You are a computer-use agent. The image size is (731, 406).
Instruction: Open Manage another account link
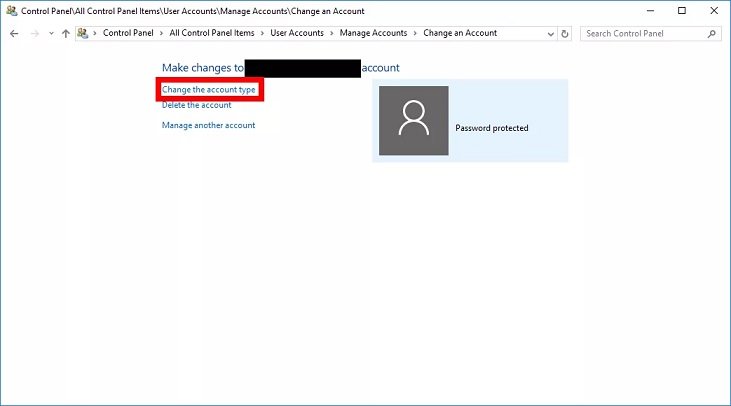click(x=208, y=125)
